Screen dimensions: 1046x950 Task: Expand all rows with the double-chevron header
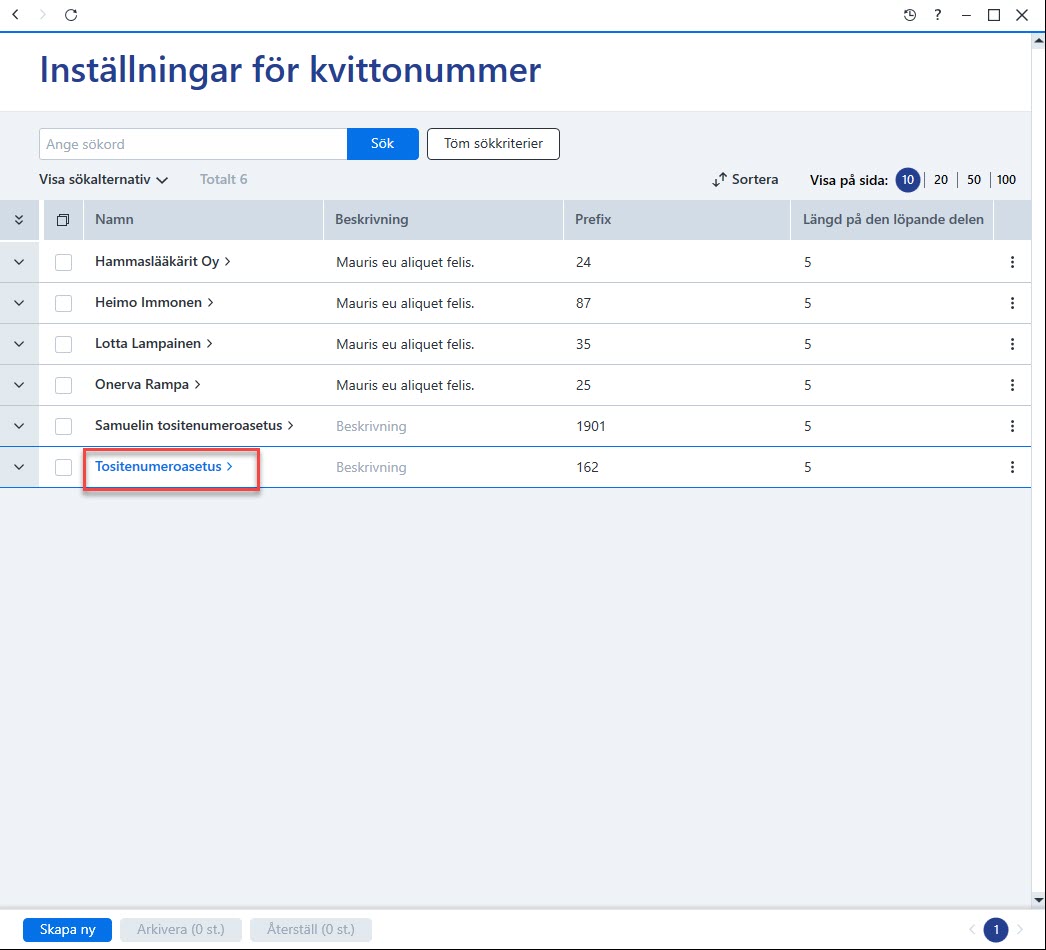(x=19, y=219)
